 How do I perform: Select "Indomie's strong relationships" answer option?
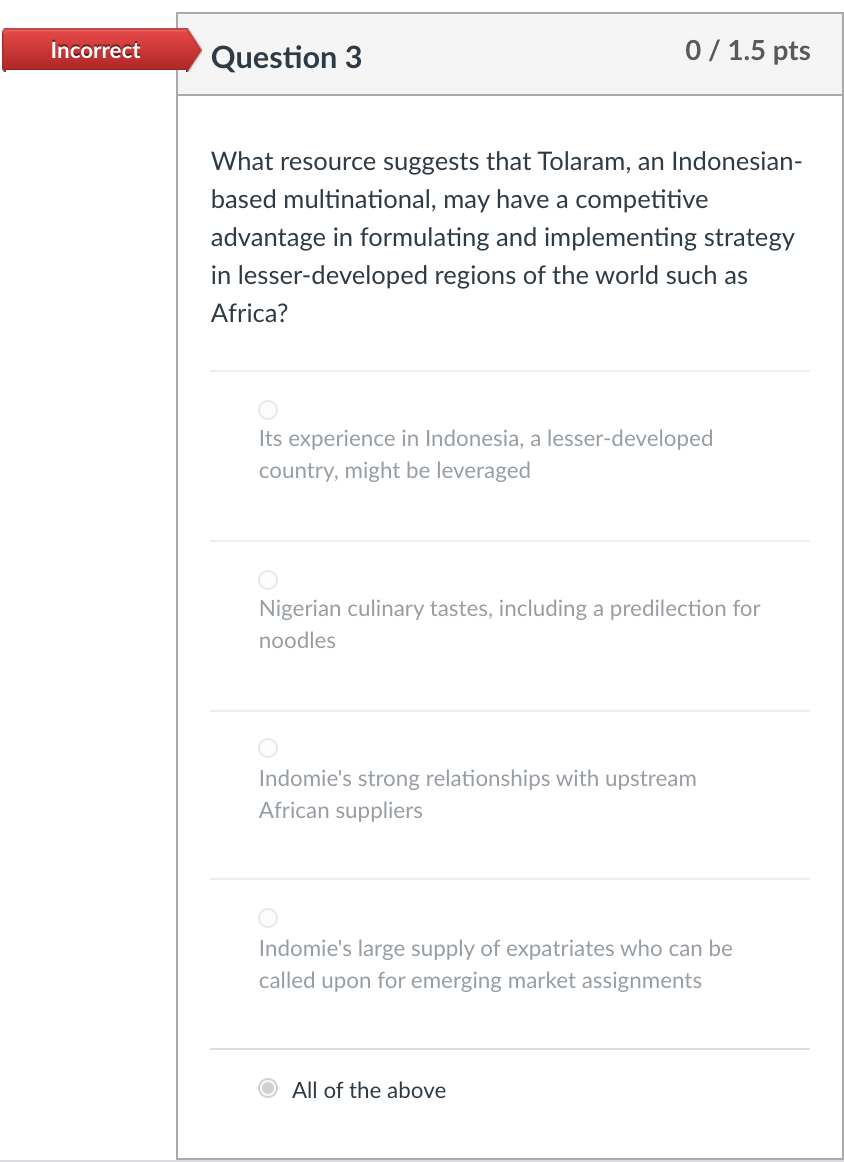pyautogui.click(x=267, y=747)
